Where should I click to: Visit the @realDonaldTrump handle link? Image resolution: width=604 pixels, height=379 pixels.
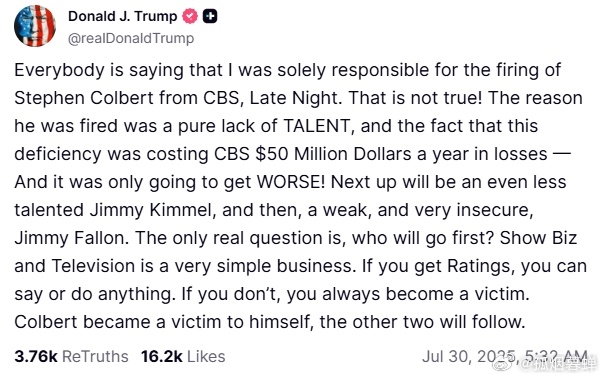pos(131,38)
